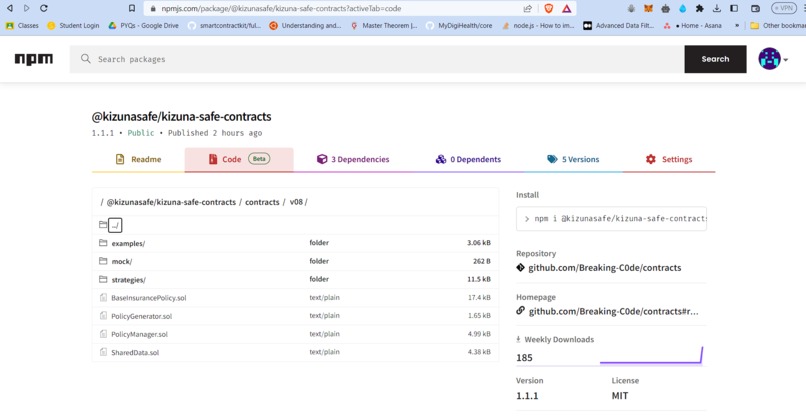Screen dimensions: 806x418
Task: Open github.com/Breaking-C0de/contracts repository link
Action: pyautogui.click(x=604, y=268)
